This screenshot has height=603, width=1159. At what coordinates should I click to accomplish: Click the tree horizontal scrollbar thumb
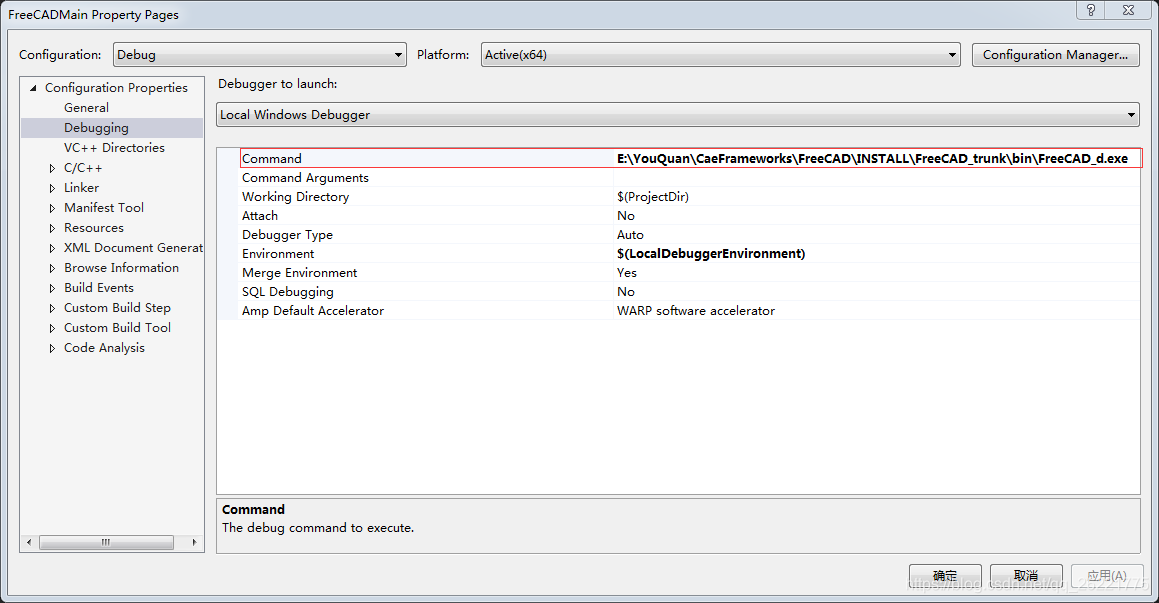pyautogui.click(x=106, y=542)
